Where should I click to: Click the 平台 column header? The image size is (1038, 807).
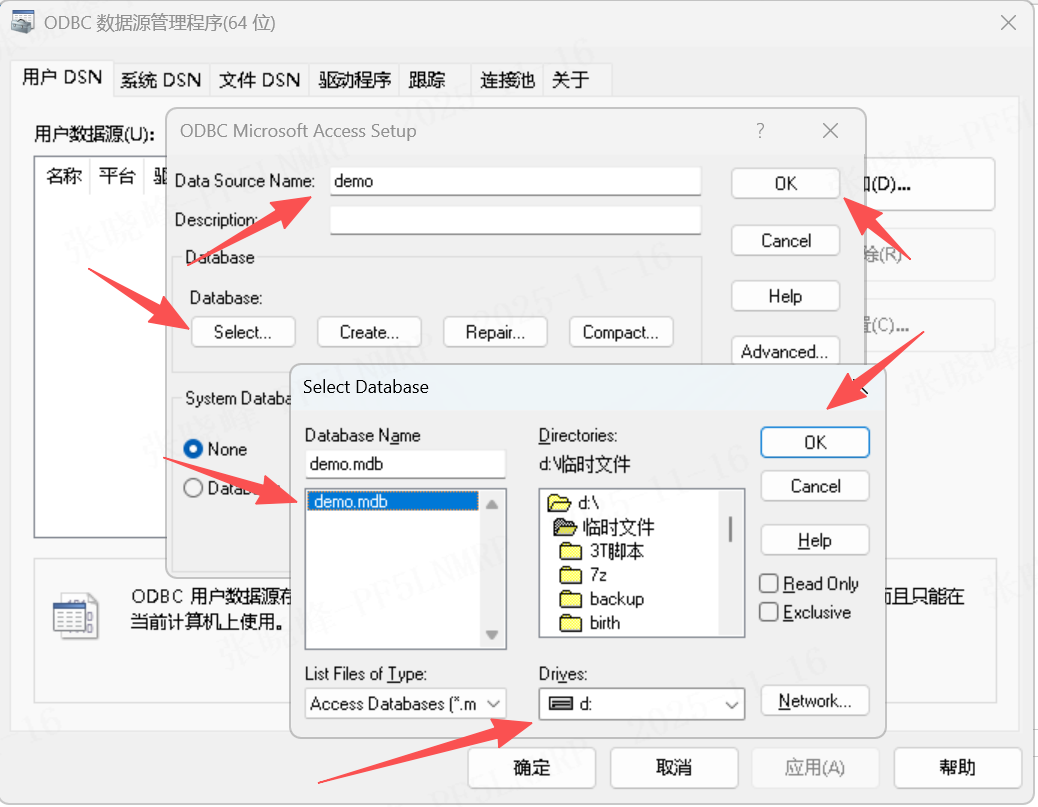[x=117, y=176]
